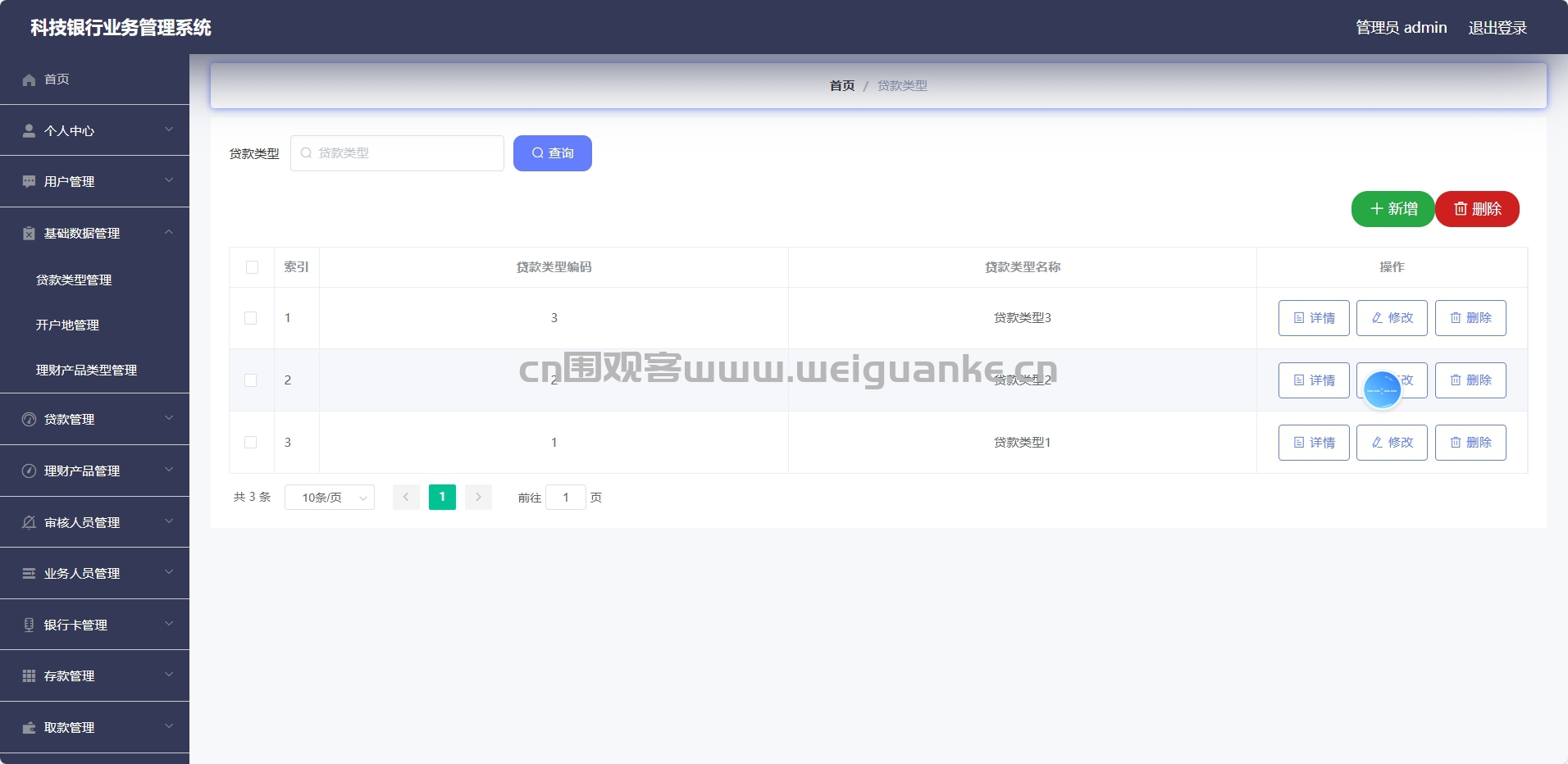Screen dimensions: 1568x764
Task: Click the bell icon for 审核人员管理
Action: [29, 522]
